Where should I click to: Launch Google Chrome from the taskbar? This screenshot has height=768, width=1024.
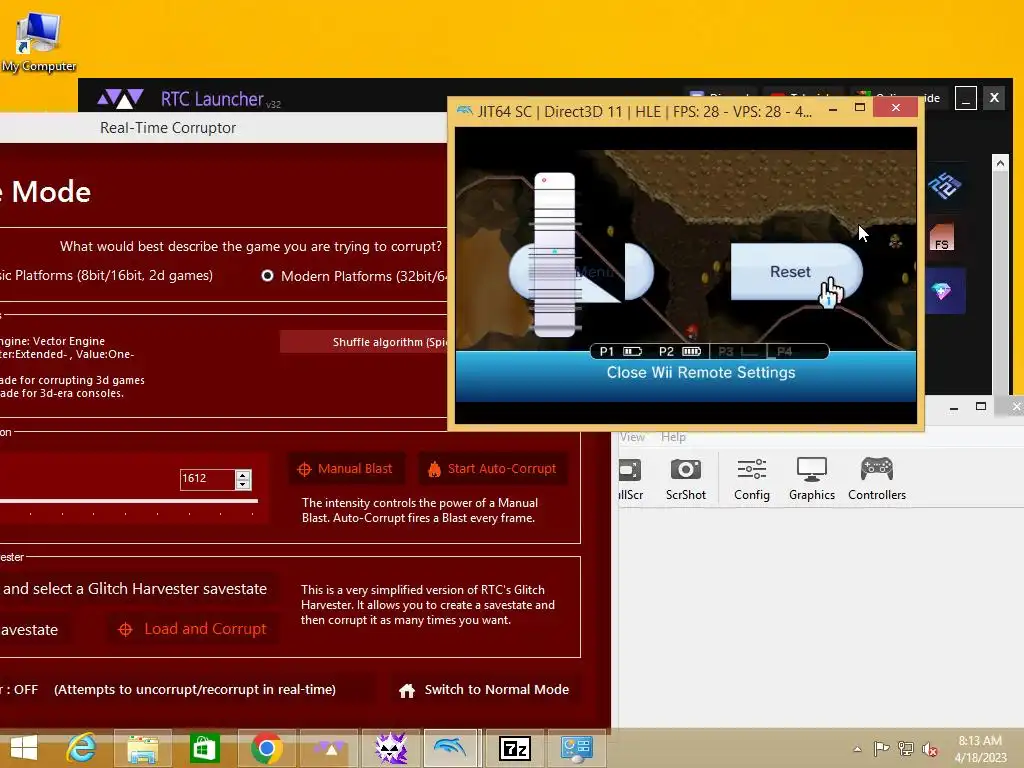coord(266,748)
